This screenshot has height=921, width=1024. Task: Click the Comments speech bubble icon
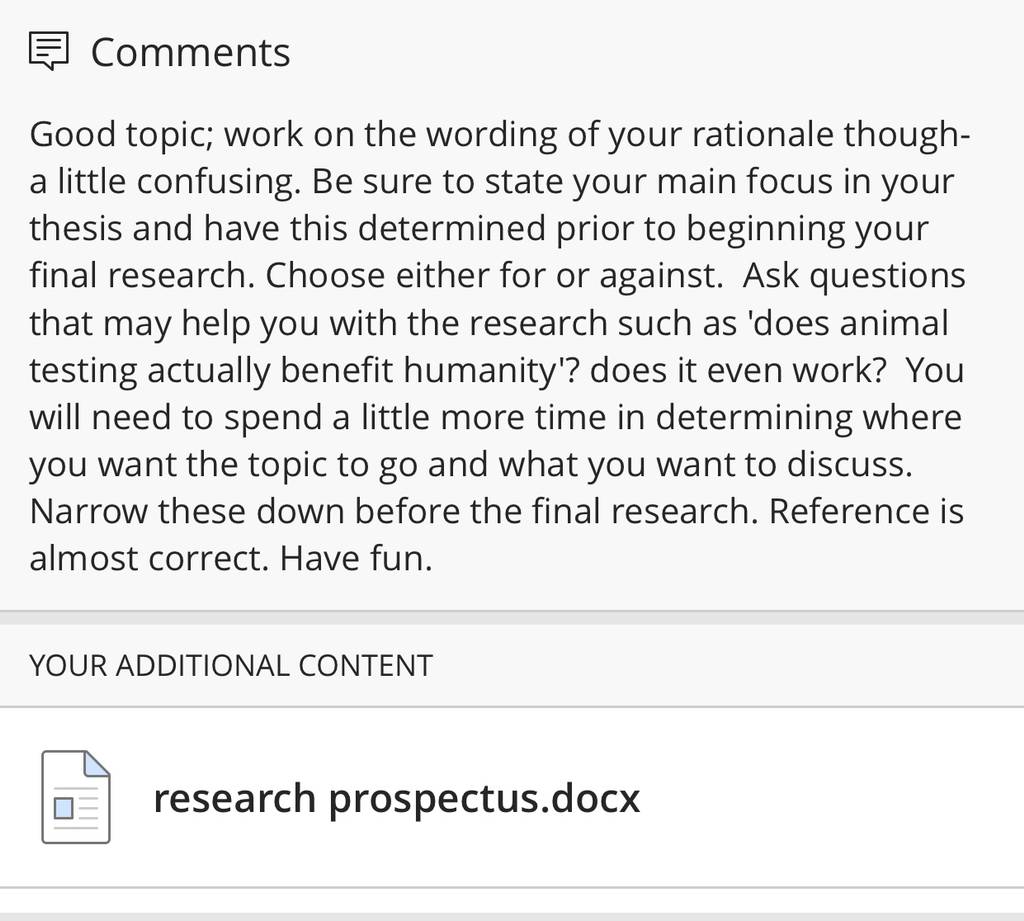pos(48,51)
